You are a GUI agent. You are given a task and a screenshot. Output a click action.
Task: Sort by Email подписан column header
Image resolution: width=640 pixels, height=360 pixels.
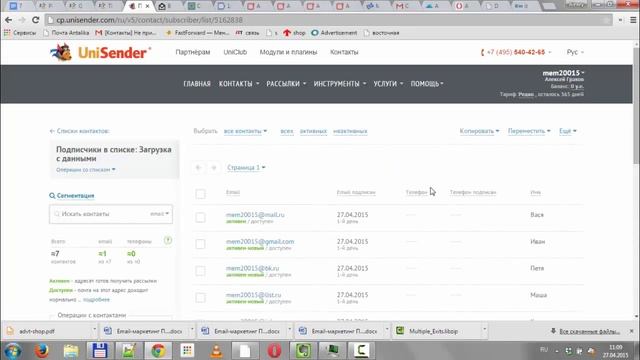pyautogui.click(x=356, y=192)
